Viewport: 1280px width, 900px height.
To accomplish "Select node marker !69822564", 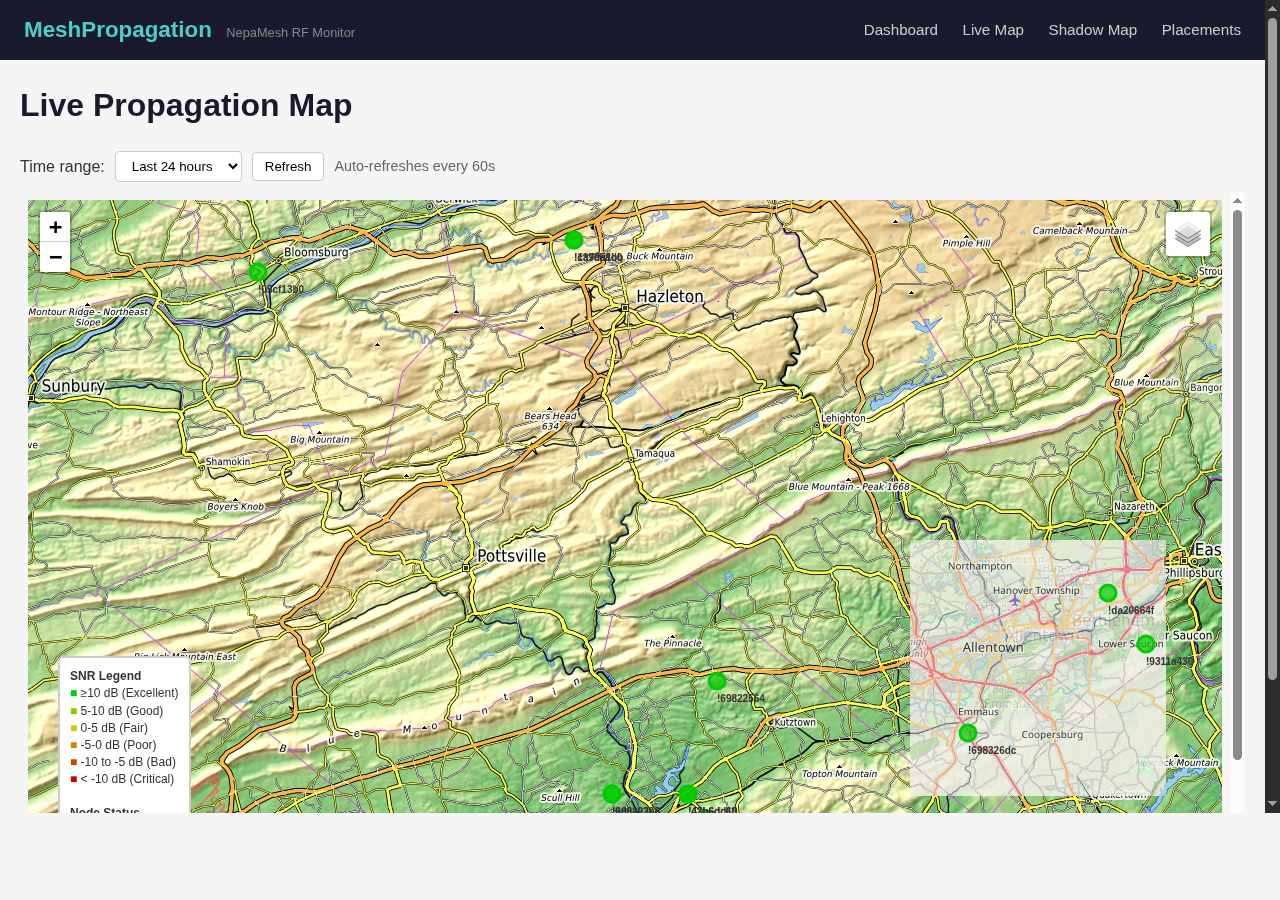I will [716, 681].
